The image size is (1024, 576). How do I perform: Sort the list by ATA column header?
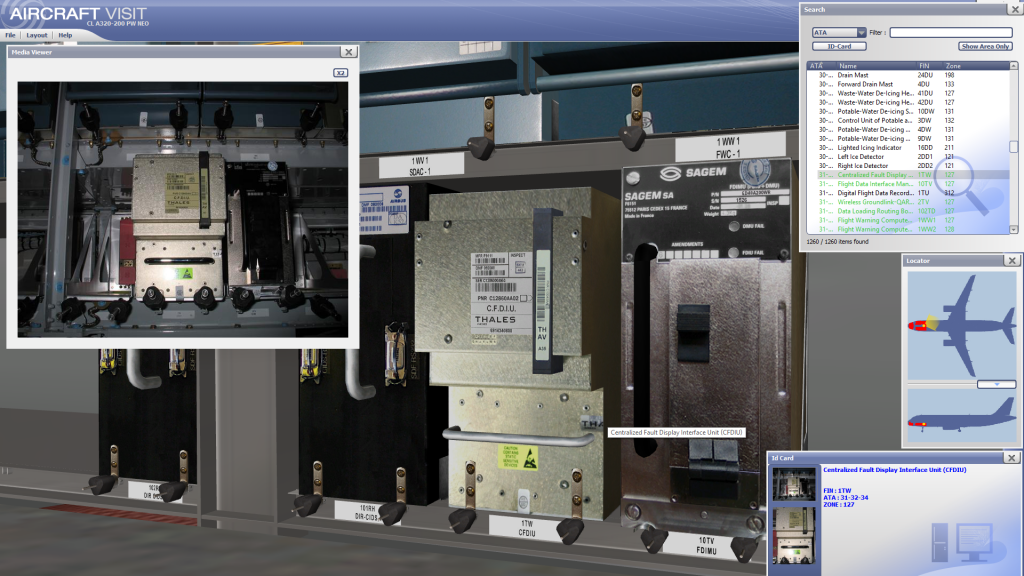(820, 66)
